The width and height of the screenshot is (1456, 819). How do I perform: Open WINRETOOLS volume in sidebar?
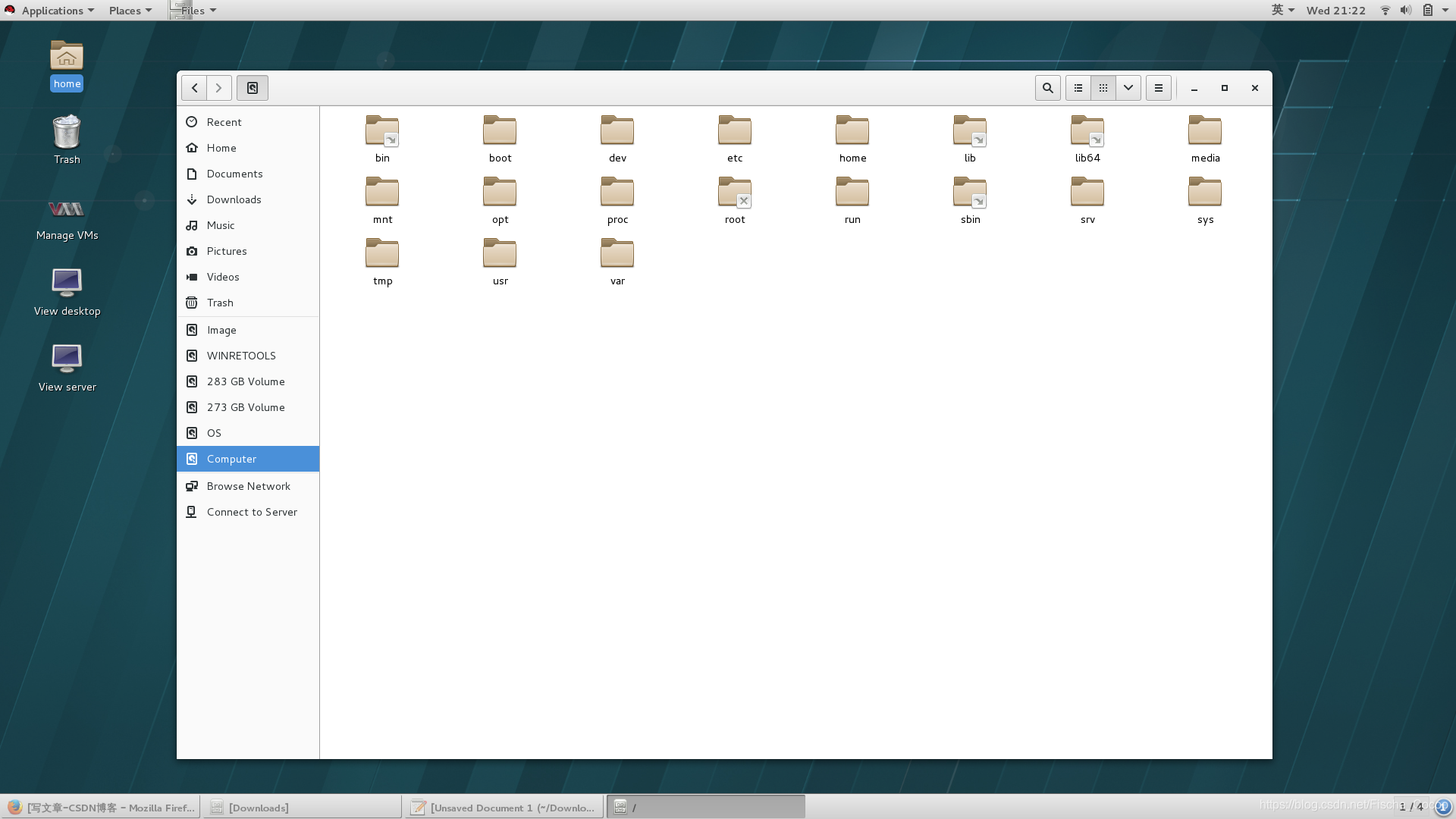pos(248,356)
